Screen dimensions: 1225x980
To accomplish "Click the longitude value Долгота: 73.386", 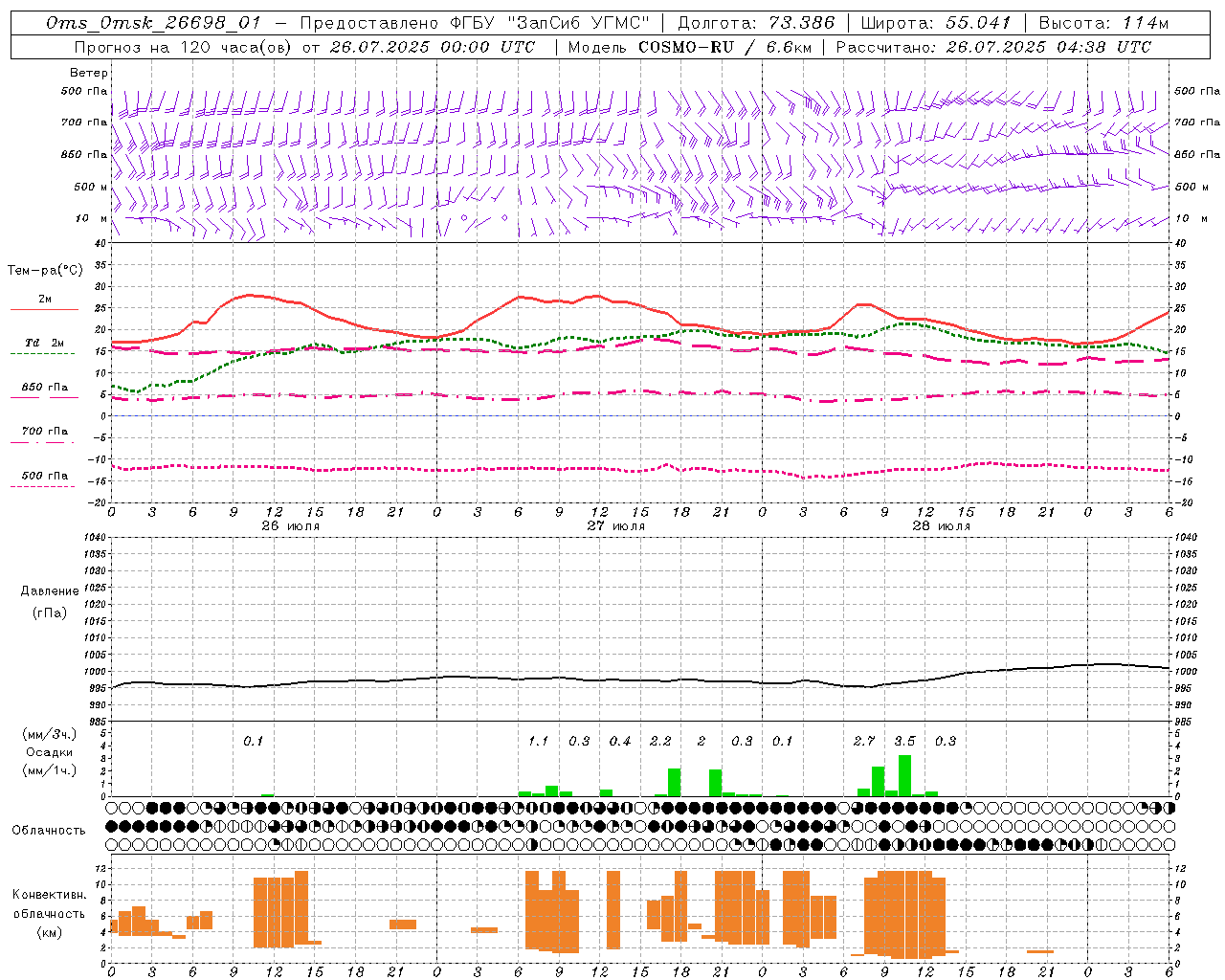I will pos(756,23).
